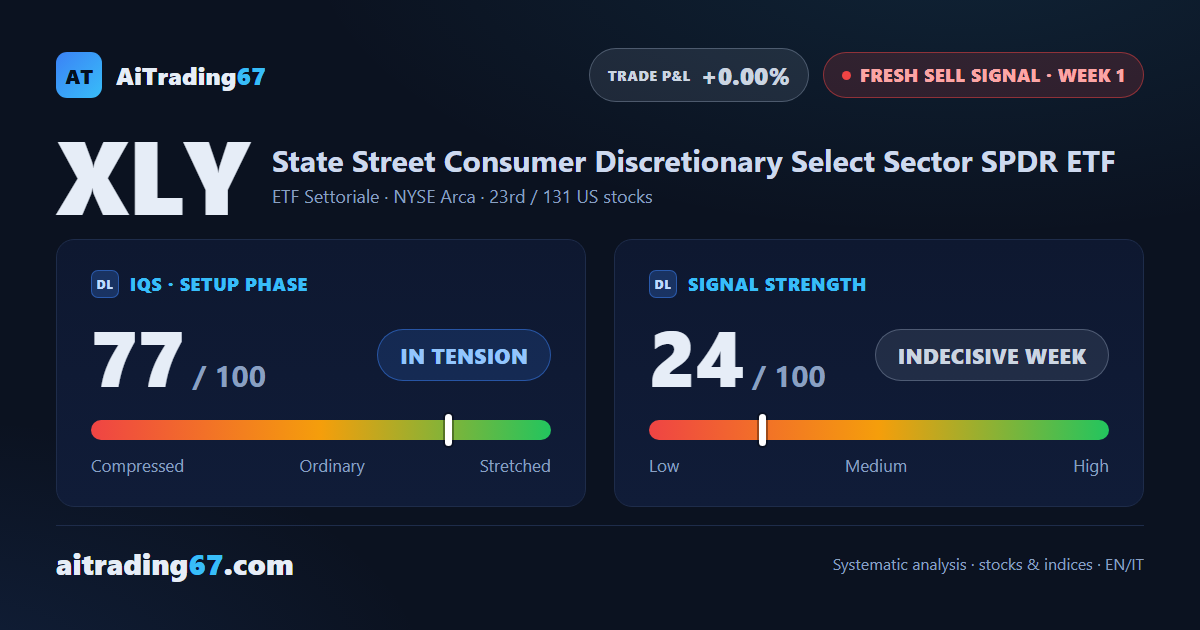The image size is (1200, 630).
Task: Click the Compressed label under IQS gauge
Action: tap(137, 466)
